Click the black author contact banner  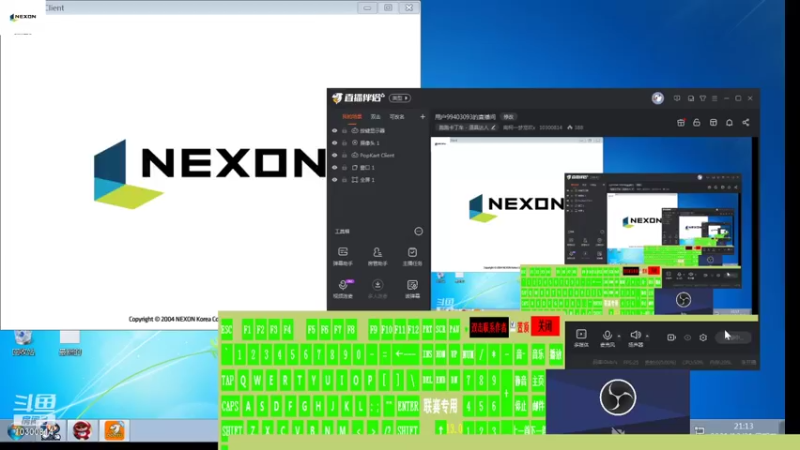(x=489, y=327)
